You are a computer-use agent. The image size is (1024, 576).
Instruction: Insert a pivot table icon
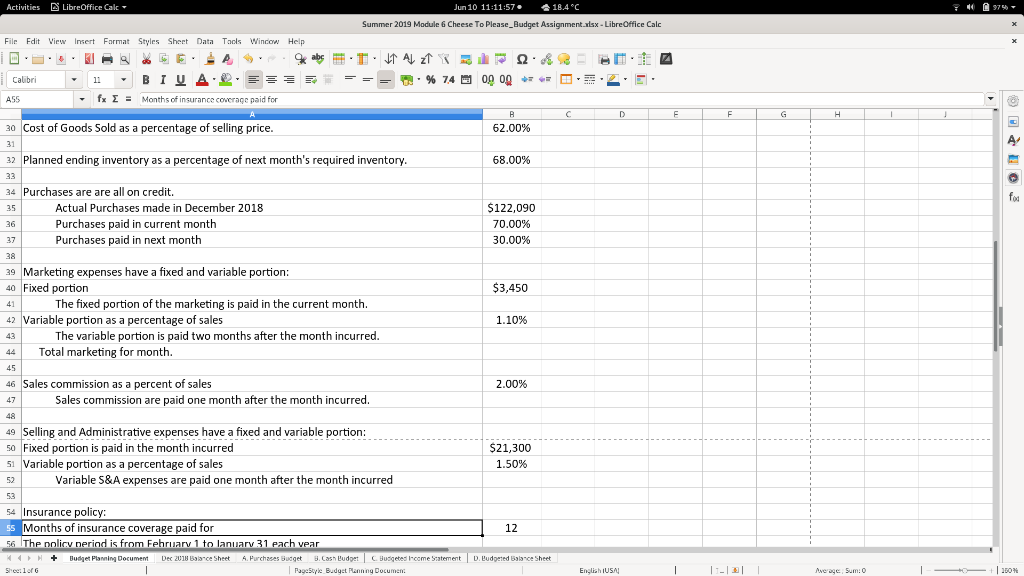(501, 59)
